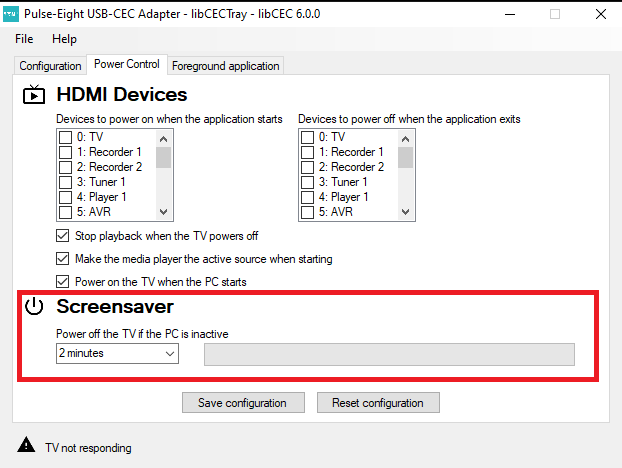Click Reset configuration button
This screenshot has height=468, width=622.
[x=378, y=403]
